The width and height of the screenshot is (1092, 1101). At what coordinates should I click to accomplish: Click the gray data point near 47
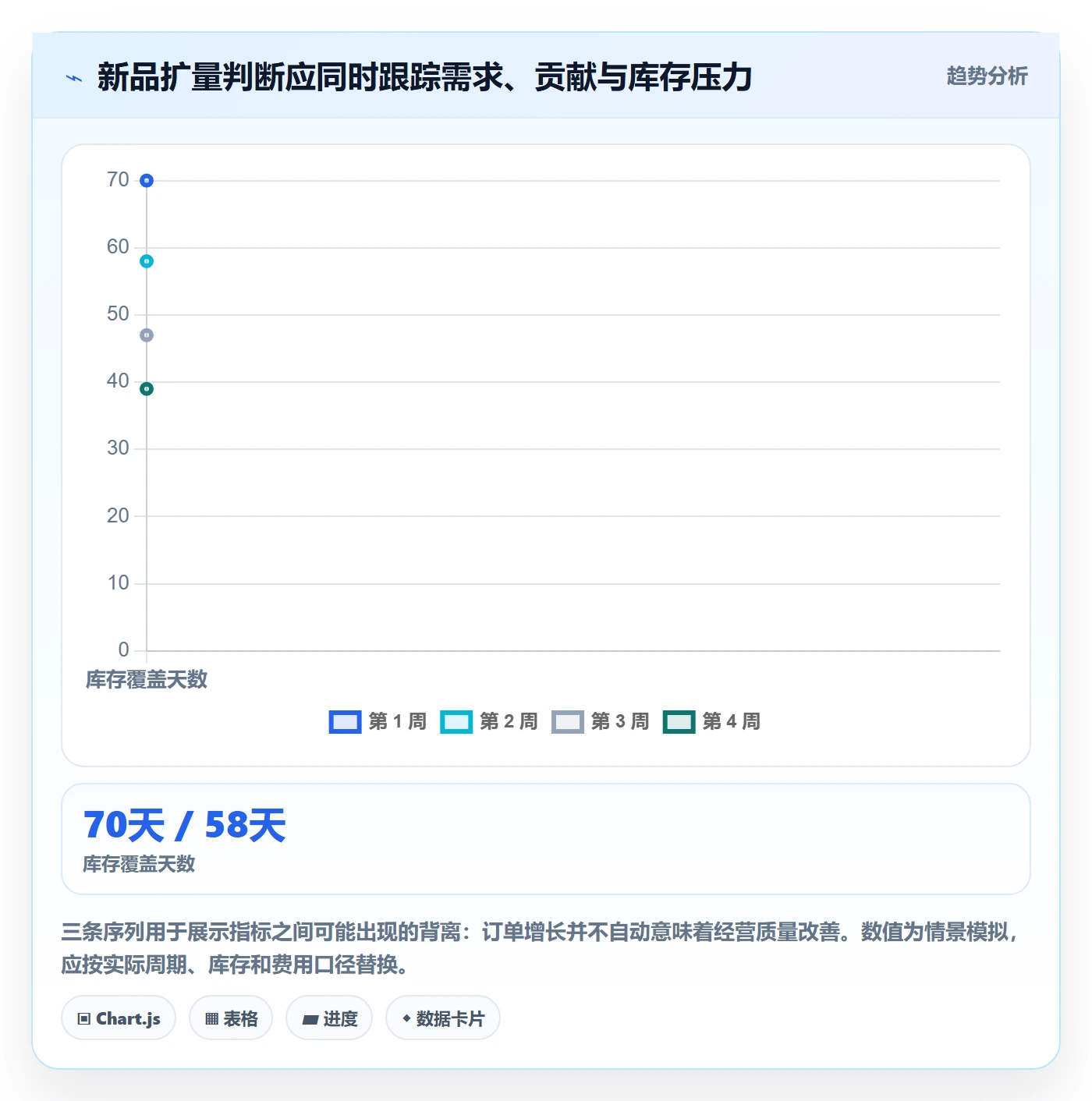click(x=147, y=335)
